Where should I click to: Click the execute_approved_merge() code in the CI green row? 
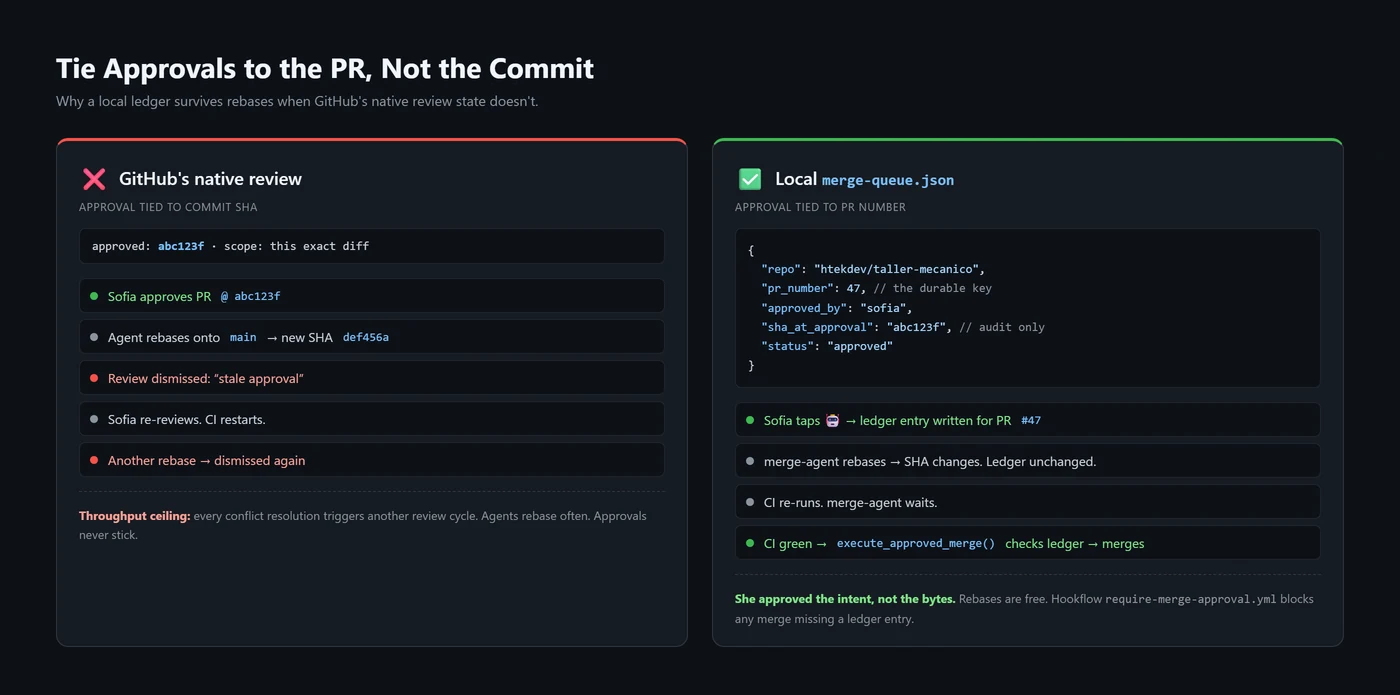(916, 544)
